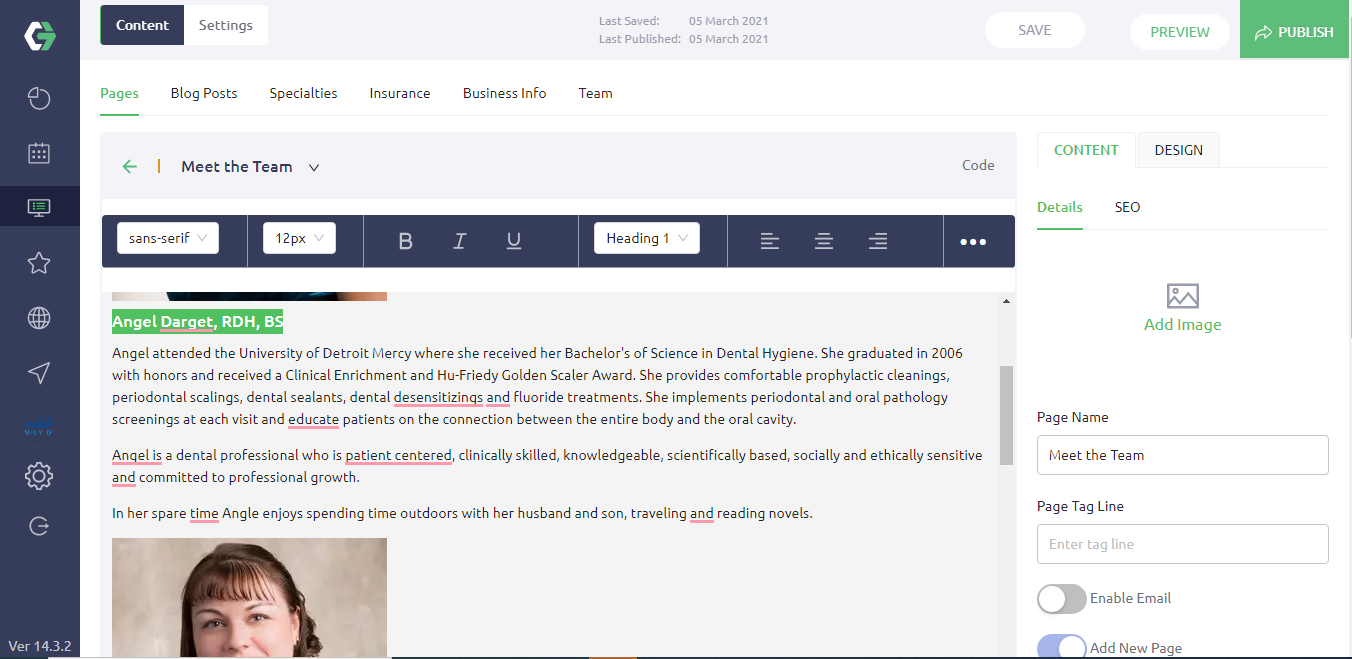Click the Page Tag Line input field
This screenshot has width=1352, height=659.
coord(1183,544)
